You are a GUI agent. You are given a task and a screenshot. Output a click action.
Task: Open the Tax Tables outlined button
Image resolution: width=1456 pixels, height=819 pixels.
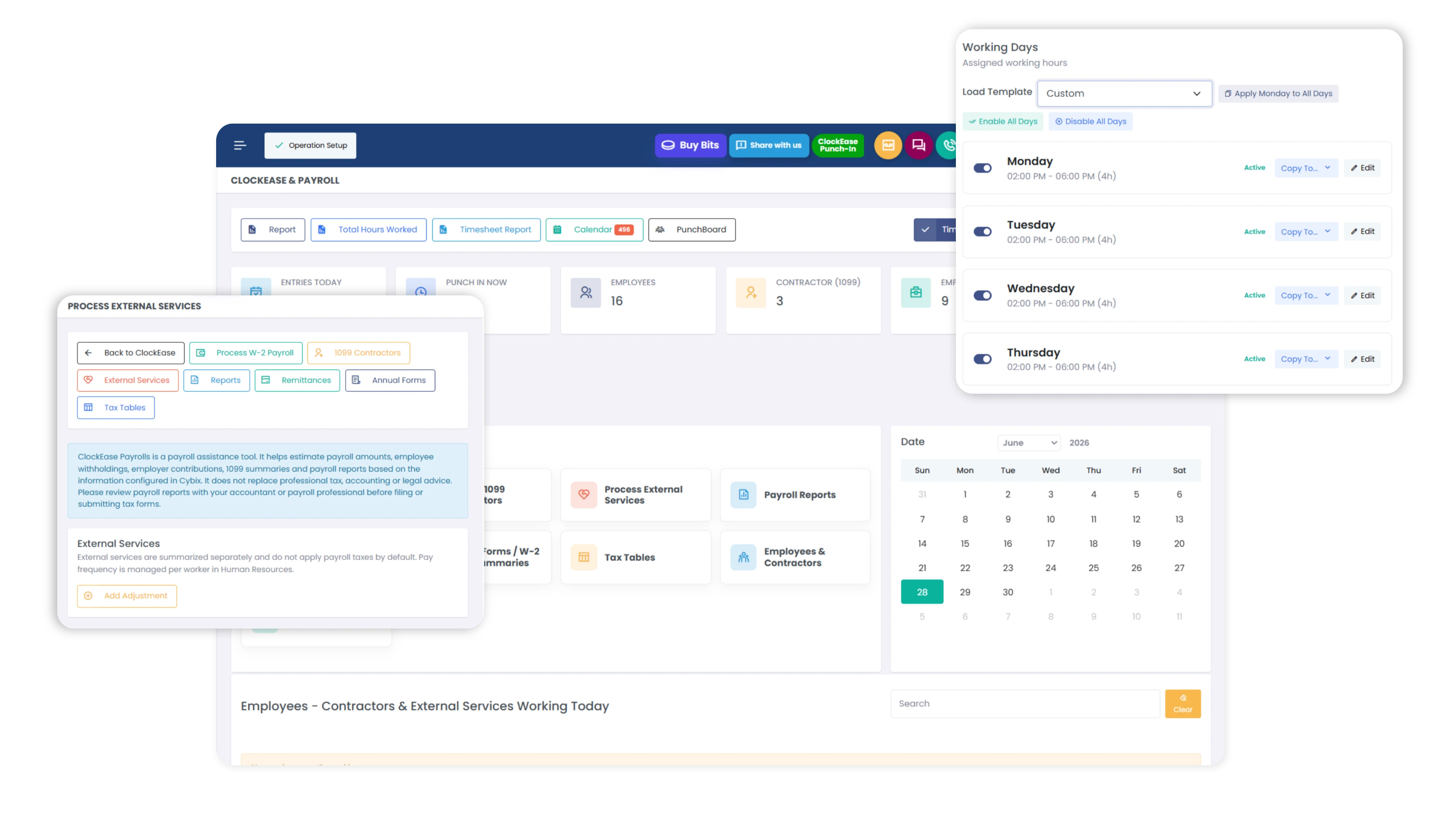[x=116, y=408]
